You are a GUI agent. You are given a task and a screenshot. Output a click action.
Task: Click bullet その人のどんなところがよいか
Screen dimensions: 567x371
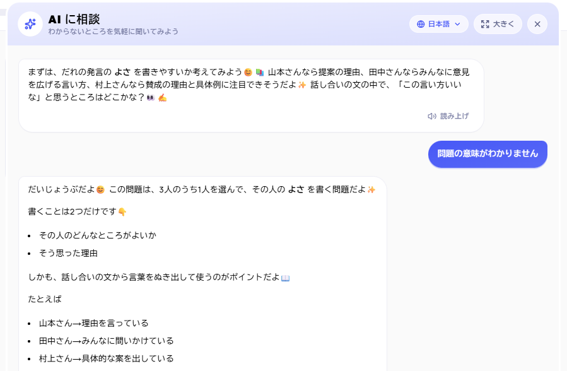point(98,235)
